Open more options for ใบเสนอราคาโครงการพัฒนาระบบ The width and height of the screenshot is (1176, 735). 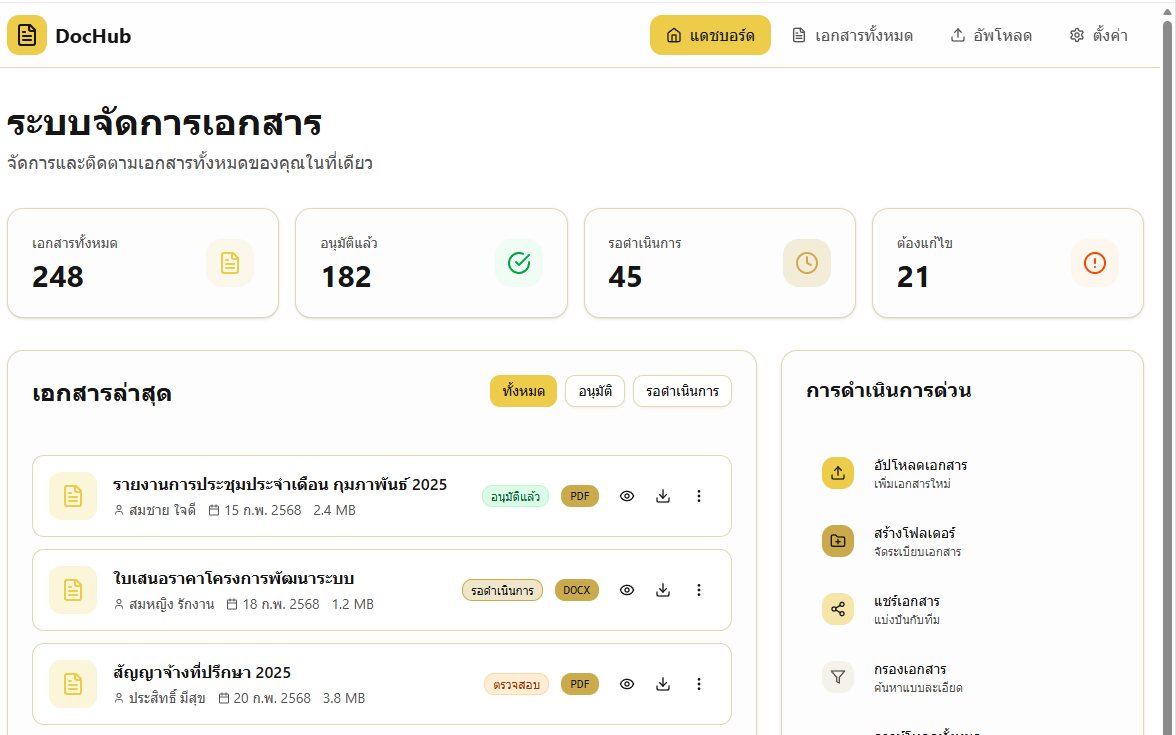(x=698, y=590)
